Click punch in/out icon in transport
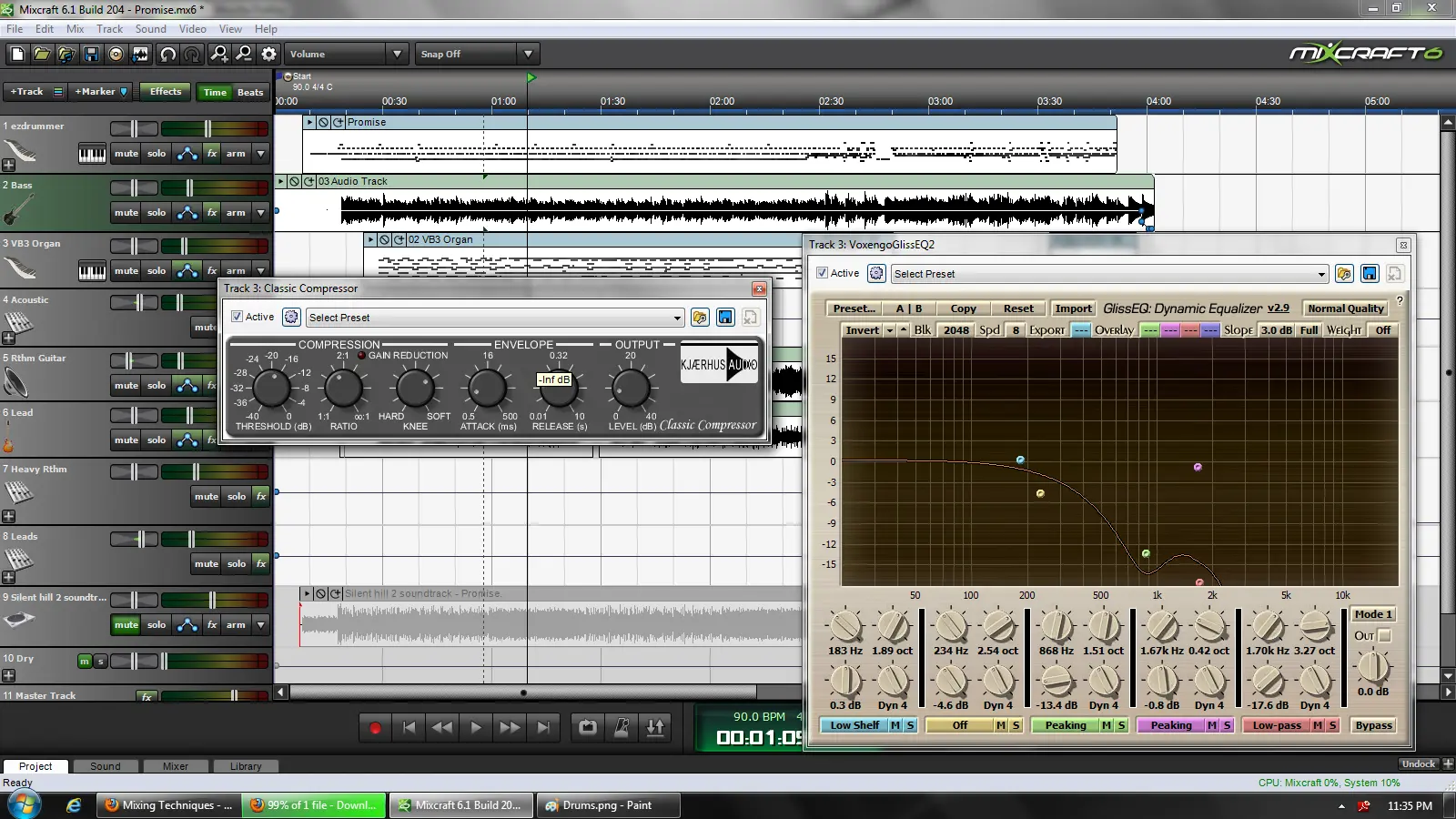 point(655,727)
